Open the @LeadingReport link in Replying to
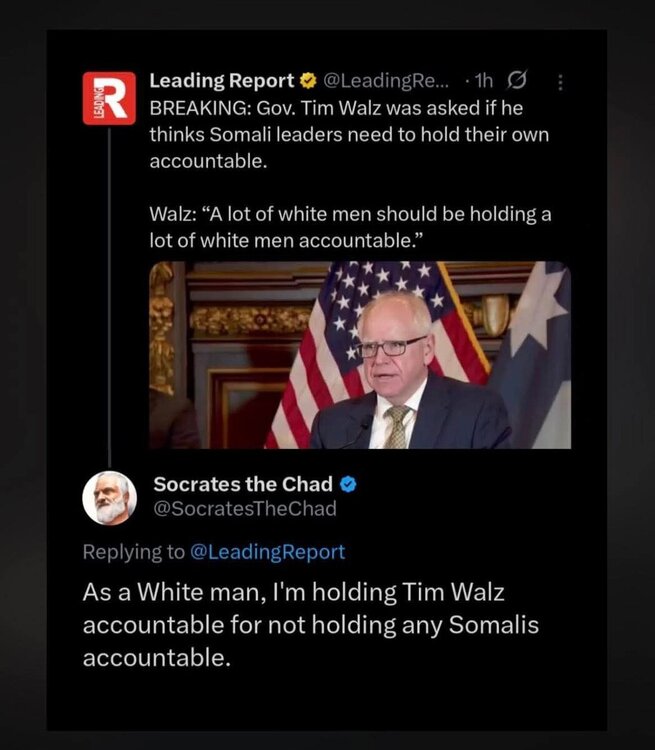 pyautogui.click(x=267, y=552)
